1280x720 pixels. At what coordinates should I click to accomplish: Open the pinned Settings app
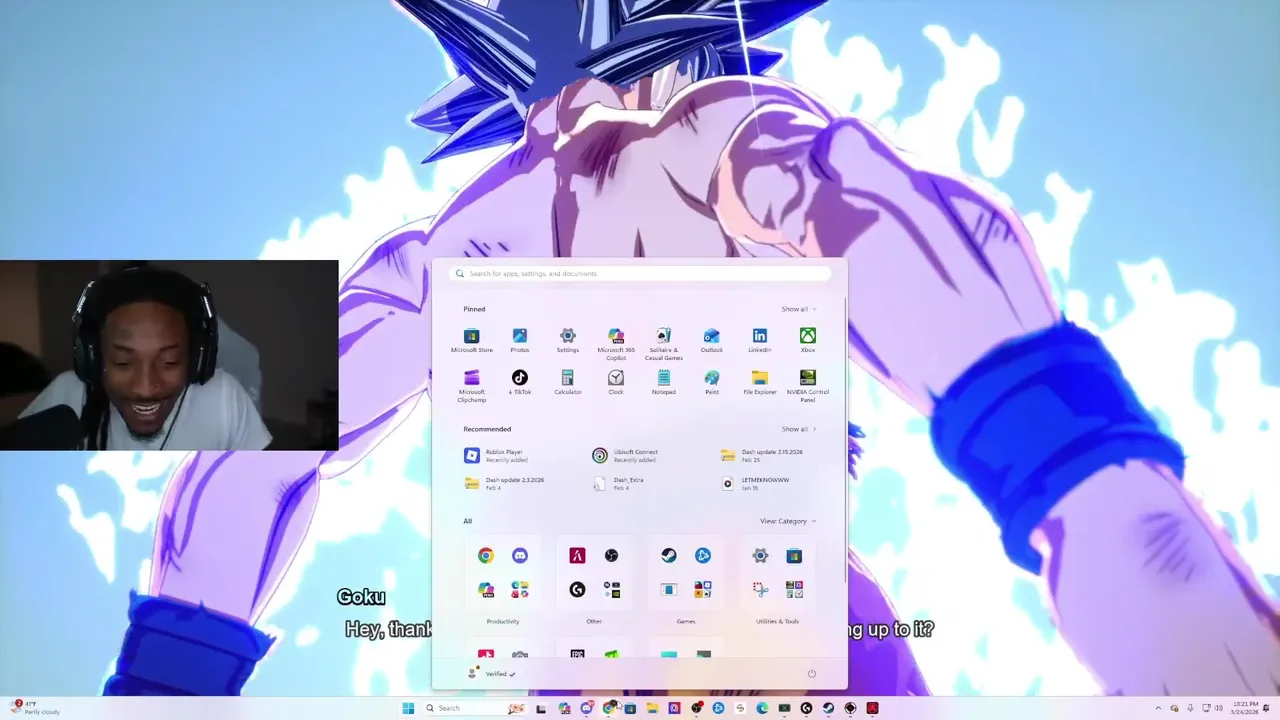567,340
